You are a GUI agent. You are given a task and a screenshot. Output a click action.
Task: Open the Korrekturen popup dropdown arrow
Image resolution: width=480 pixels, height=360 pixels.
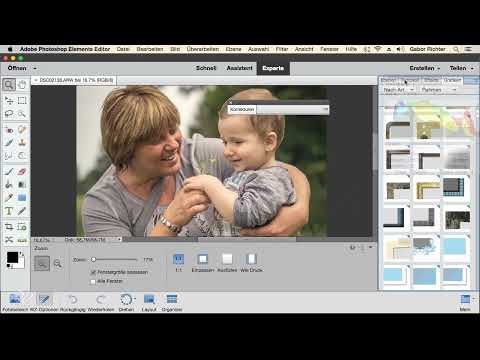pos(325,109)
